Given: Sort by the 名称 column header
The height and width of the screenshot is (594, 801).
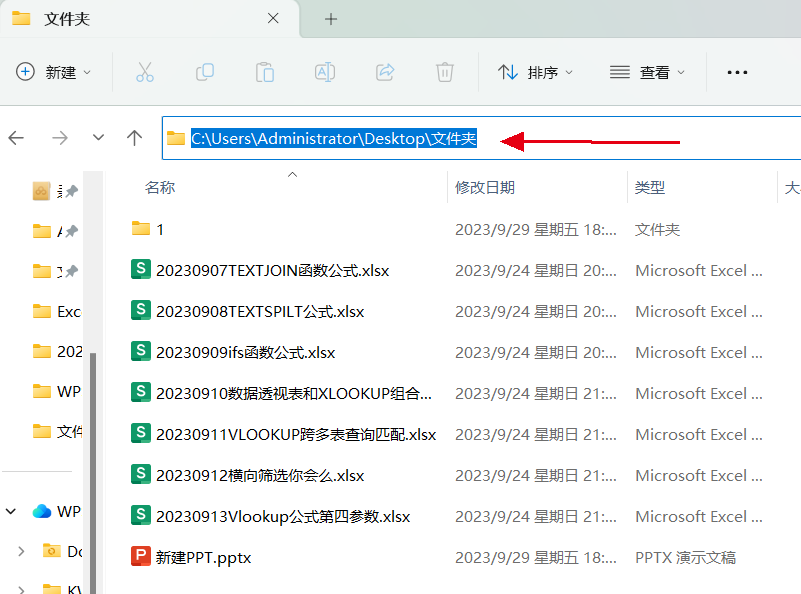Looking at the screenshot, I should coord(159,187).
